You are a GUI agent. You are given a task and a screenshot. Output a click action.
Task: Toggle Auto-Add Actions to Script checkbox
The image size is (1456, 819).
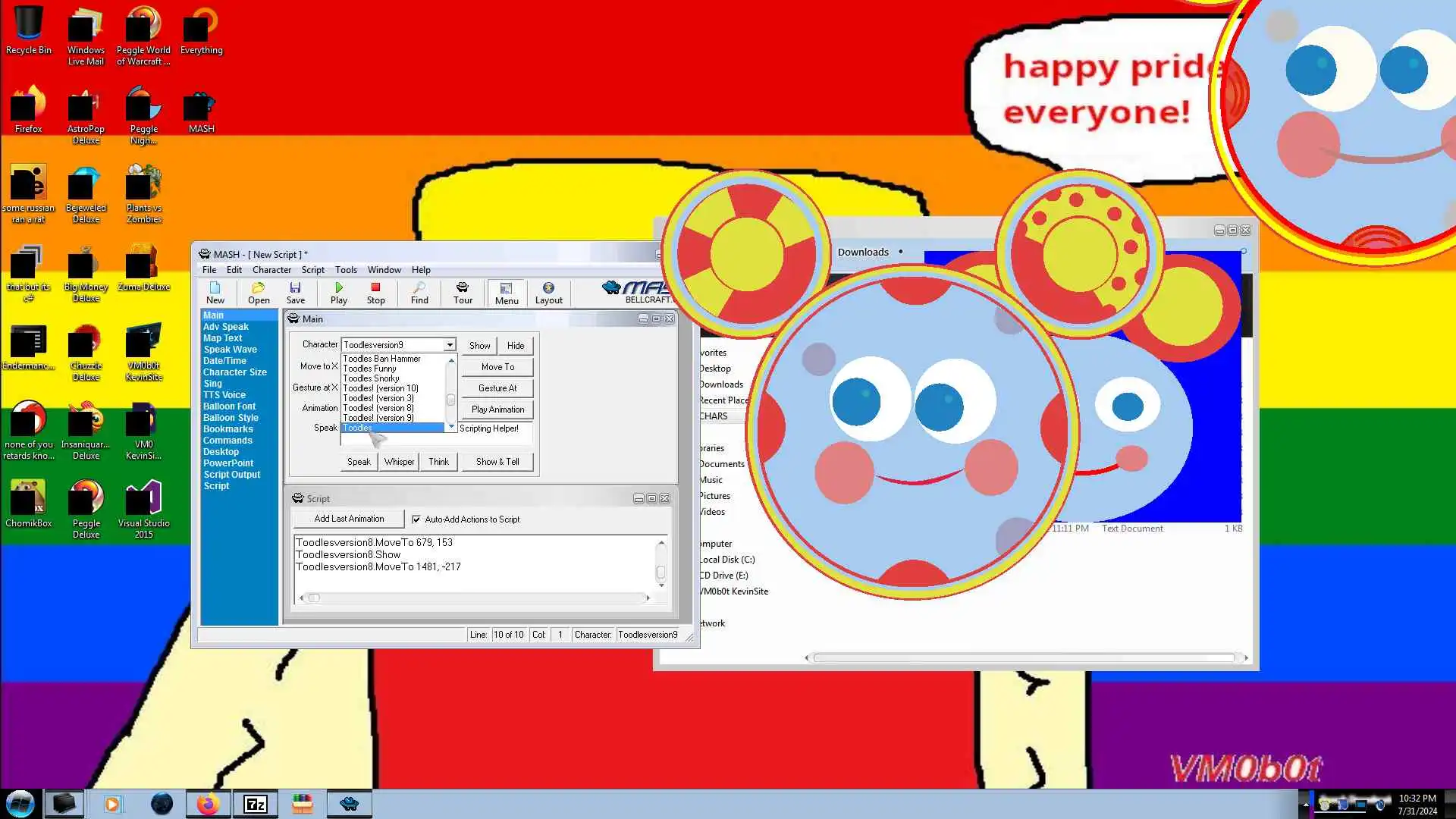coord(416,519)
